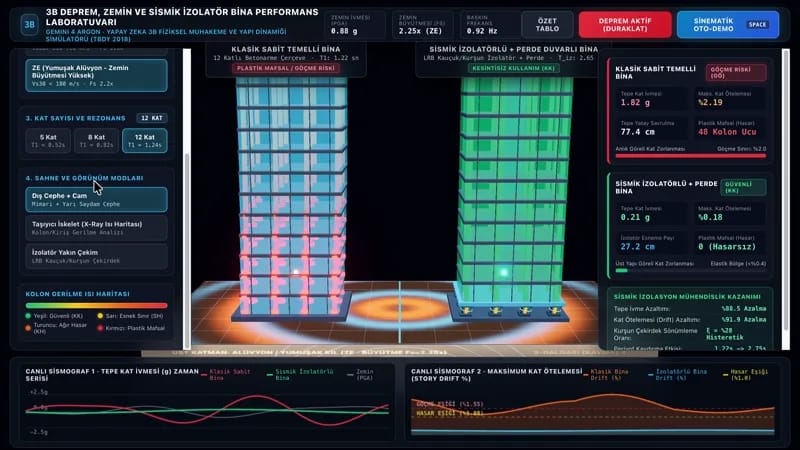The image size is (800, 450).
Task: Click 48 Kolon Ucu value
Action: pyautogui.click(x=727, y=132)
